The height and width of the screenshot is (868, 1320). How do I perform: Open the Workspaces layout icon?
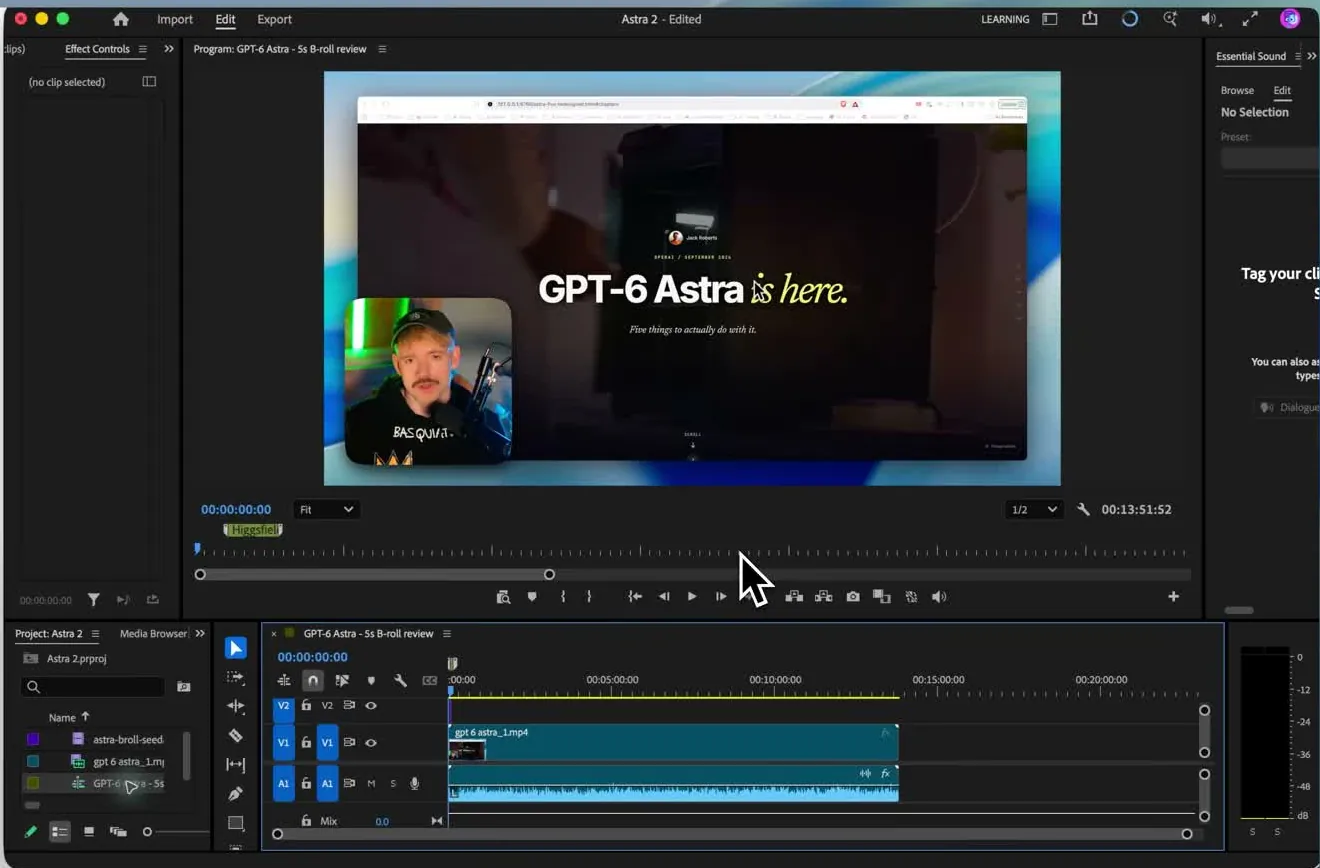[1050, 19]
